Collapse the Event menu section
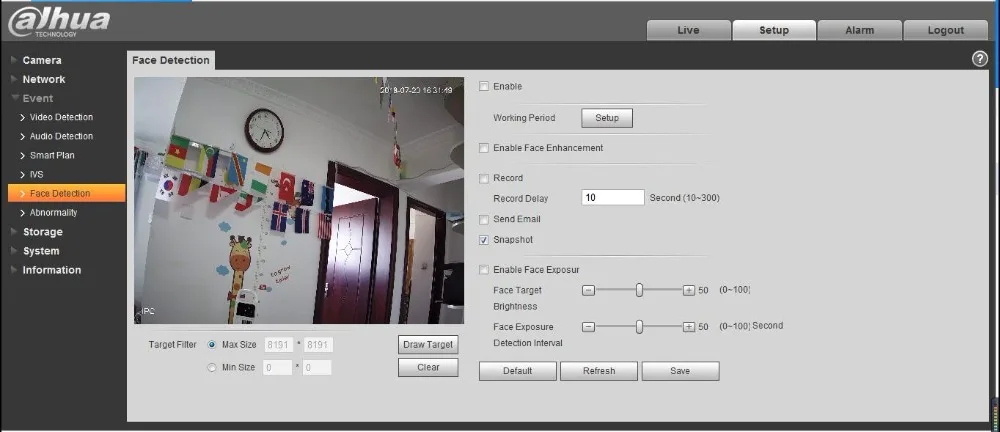Image resolution: width=1000 pixels, height=432 pixels. tap(38, 98)
